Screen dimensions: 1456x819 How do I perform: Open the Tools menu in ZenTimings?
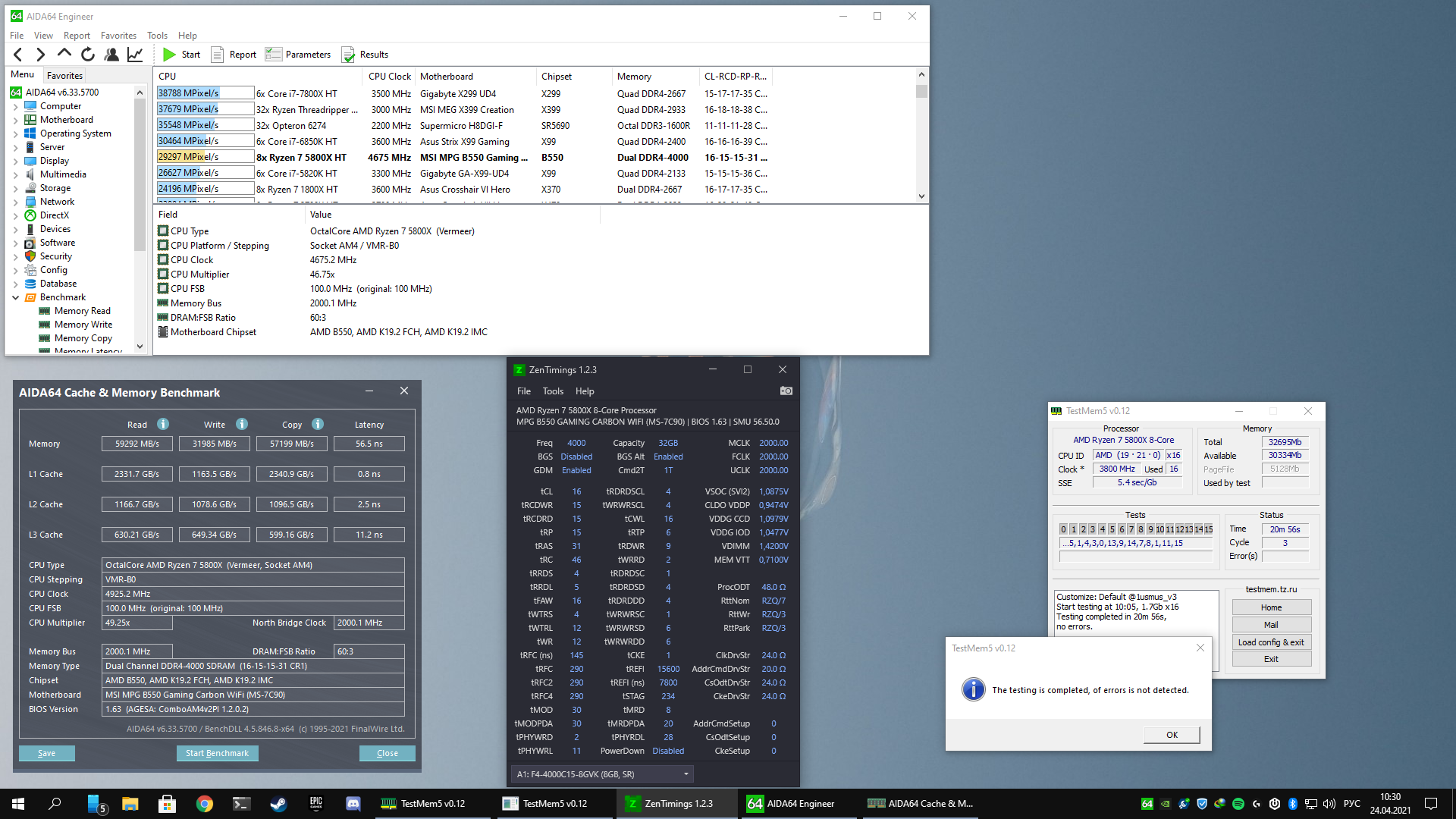click(x=553, y=391)
